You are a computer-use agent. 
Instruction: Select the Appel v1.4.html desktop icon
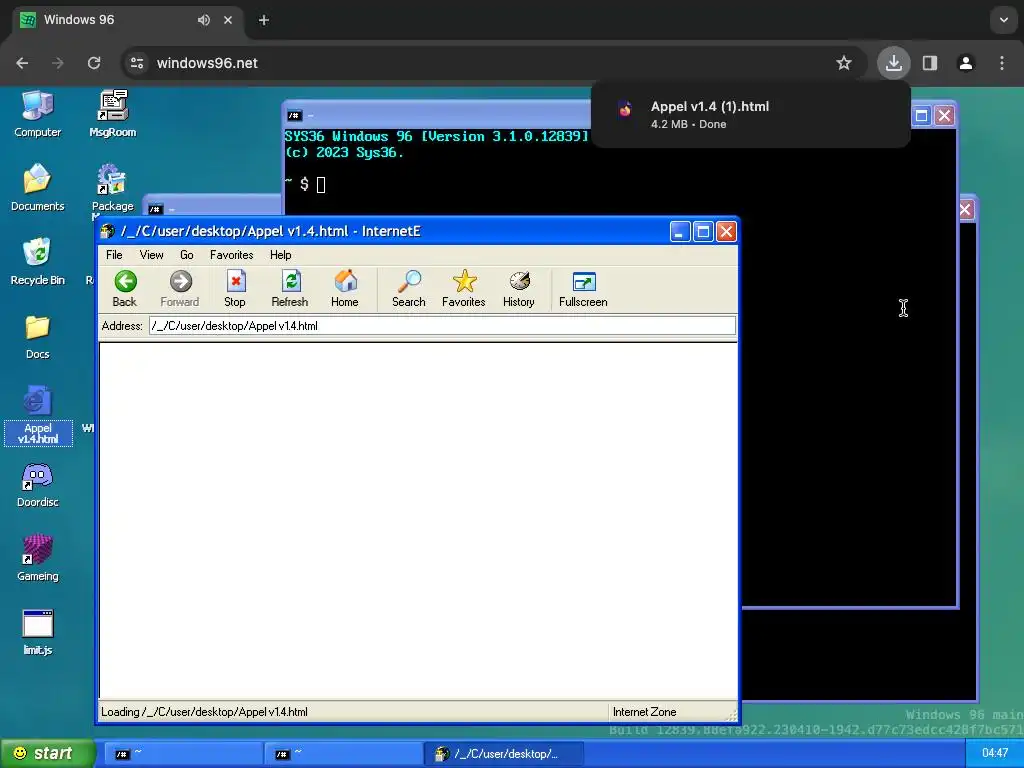point(38,415)
